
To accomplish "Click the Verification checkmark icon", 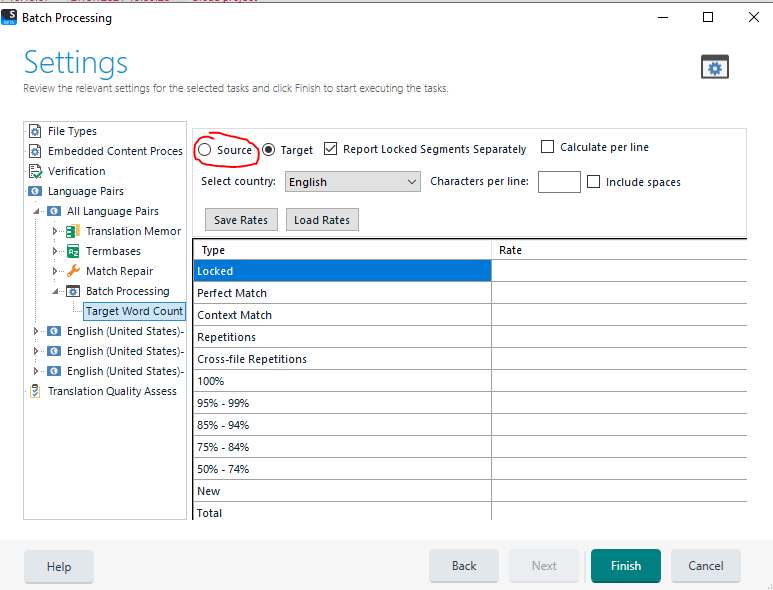I will pyautogui.click(x=35, y=171).
